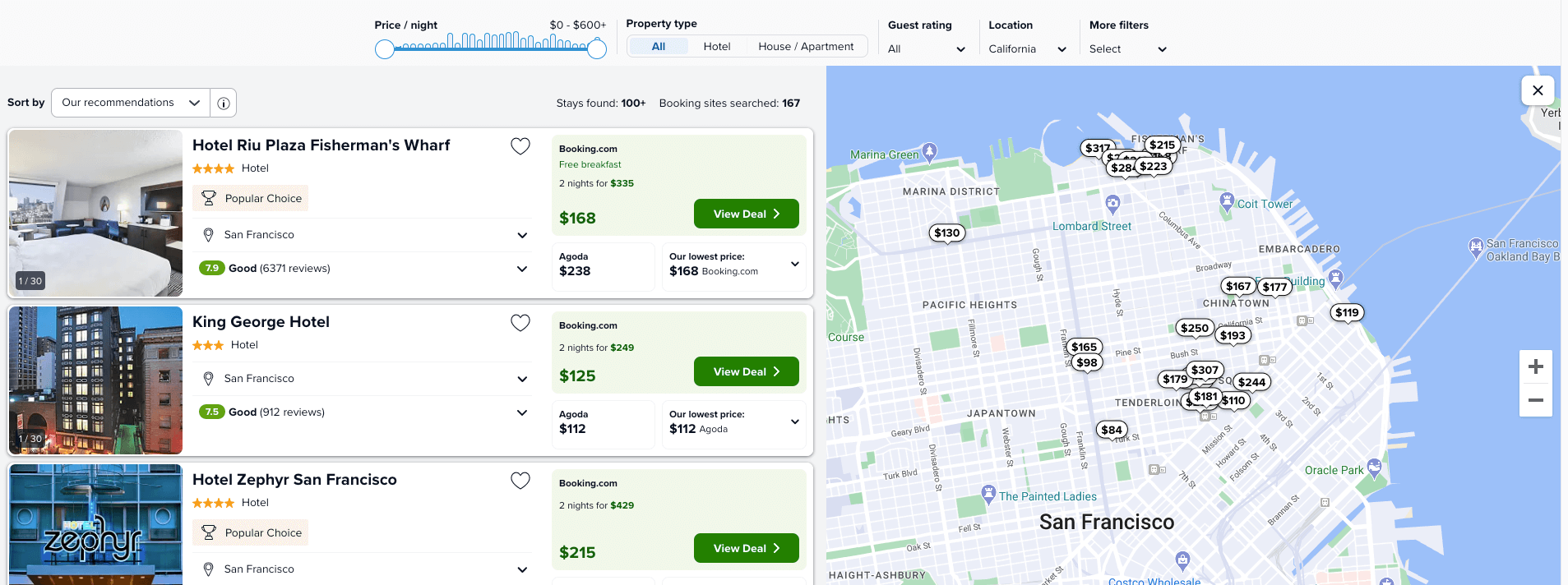Screen dimensions: 1568x585
Task: Select the Popular Choice trophy badge
Action: point(250,197)
